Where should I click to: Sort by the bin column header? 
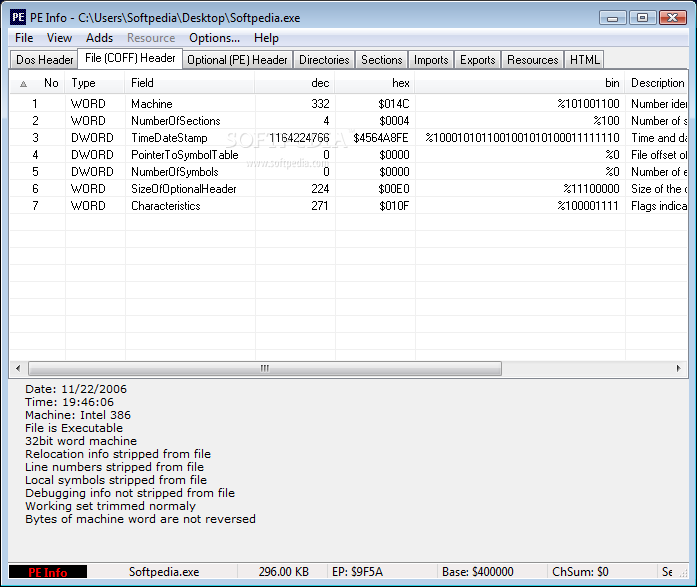(520, 83)
